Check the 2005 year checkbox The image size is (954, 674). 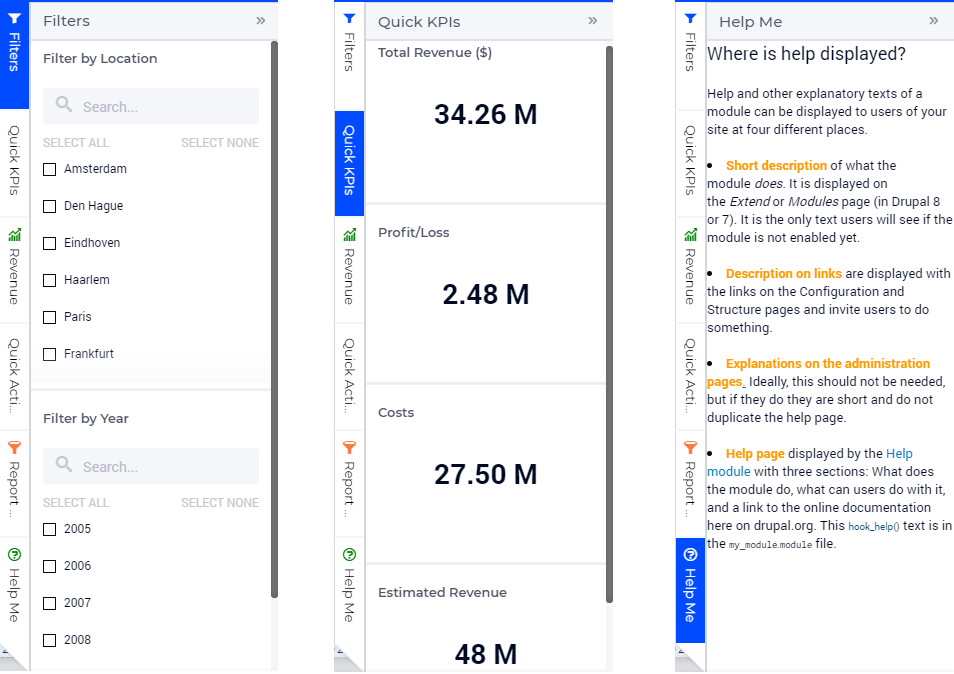pyautogui.click(x=48, y=529)
